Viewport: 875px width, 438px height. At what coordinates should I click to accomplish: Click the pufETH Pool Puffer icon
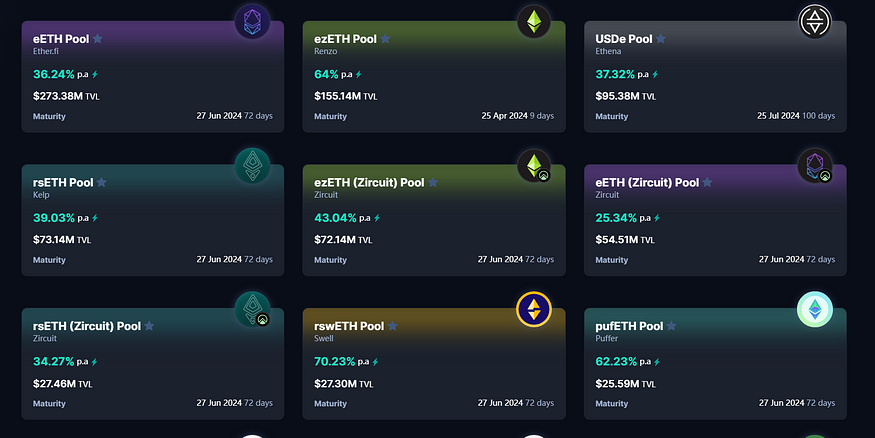(x=816, y=310)
